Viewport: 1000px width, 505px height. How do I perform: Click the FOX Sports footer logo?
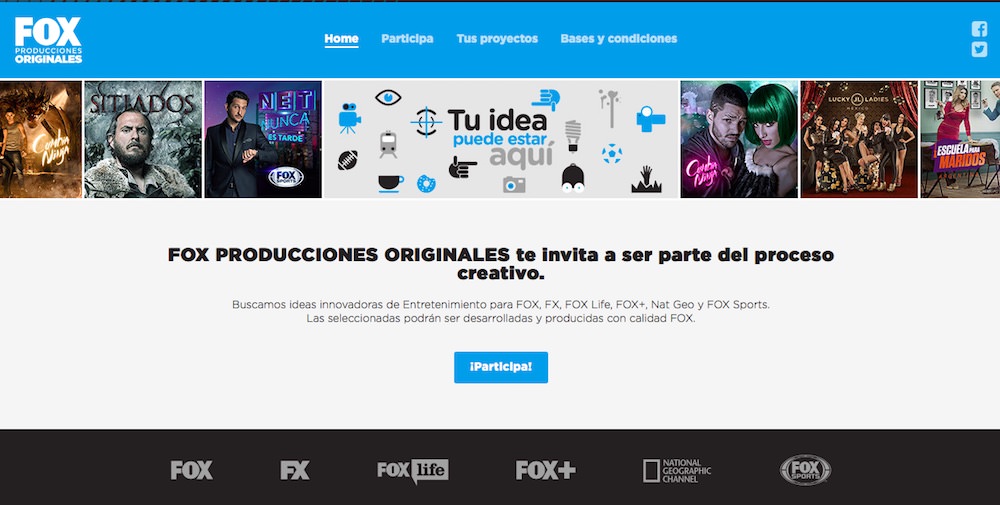pos(805,470)
